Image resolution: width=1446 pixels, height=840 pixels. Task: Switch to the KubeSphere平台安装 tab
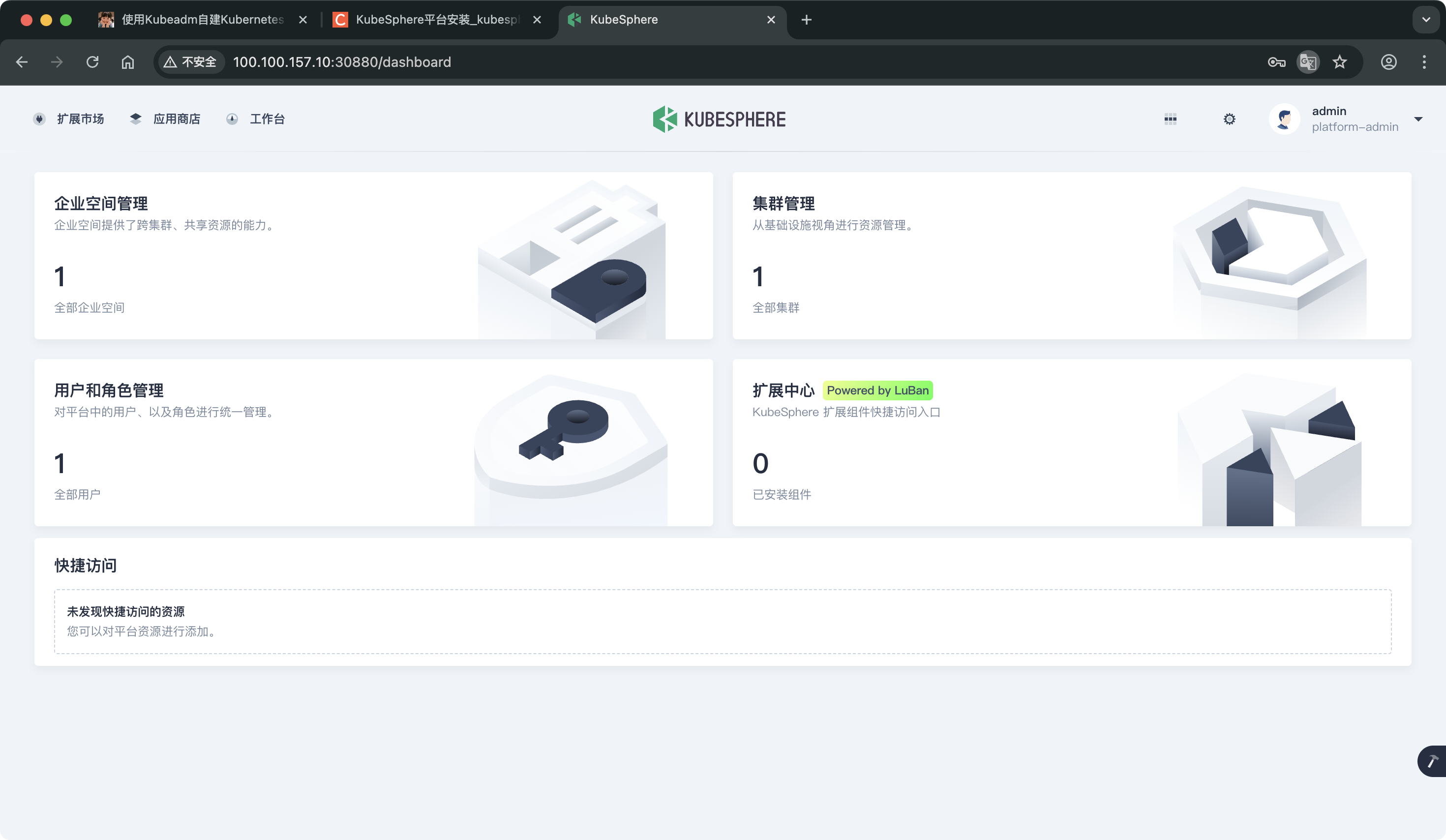[436, 20]
